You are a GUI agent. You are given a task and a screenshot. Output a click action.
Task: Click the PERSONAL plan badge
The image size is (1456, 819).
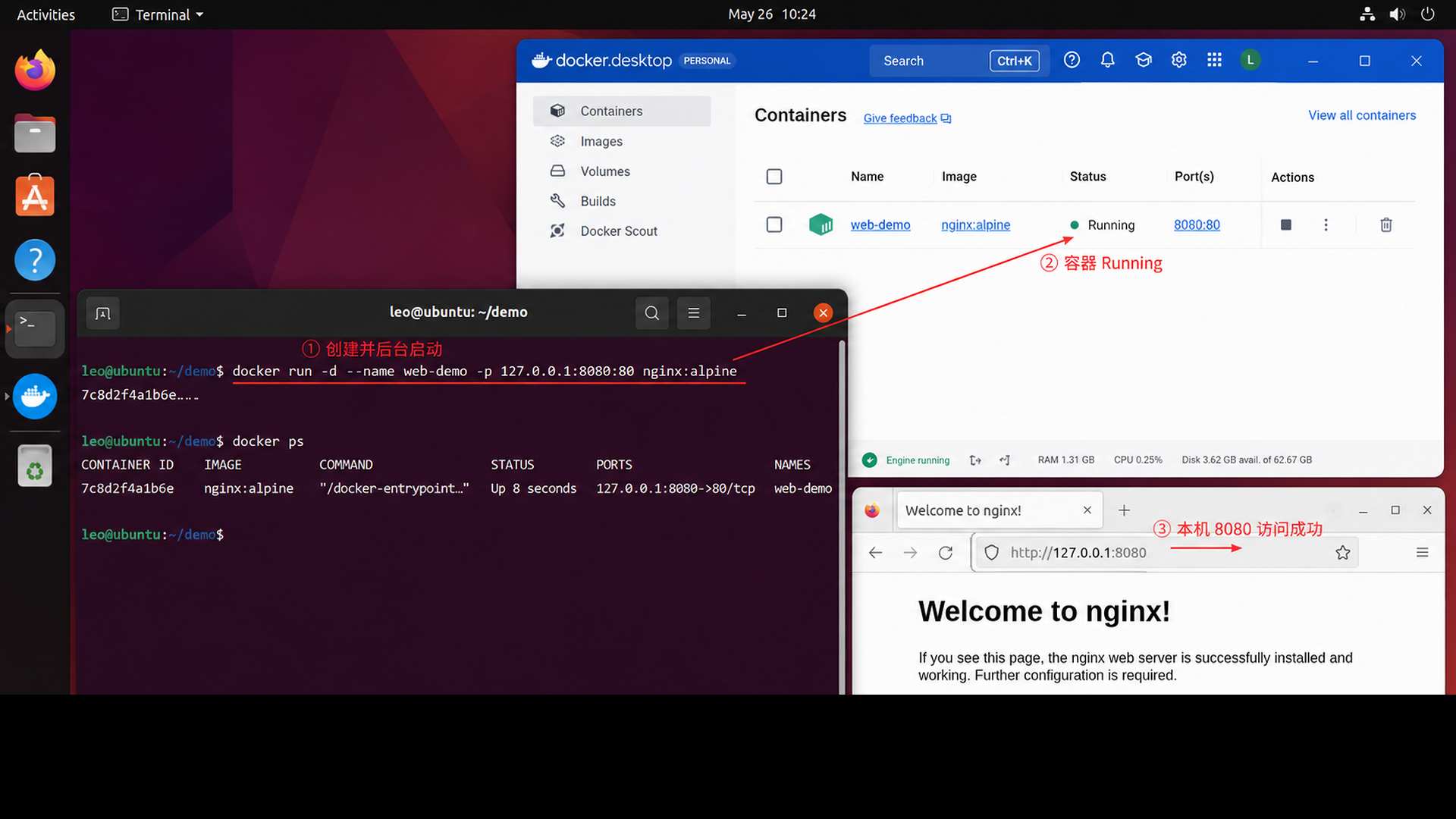[x=707, y=61]
